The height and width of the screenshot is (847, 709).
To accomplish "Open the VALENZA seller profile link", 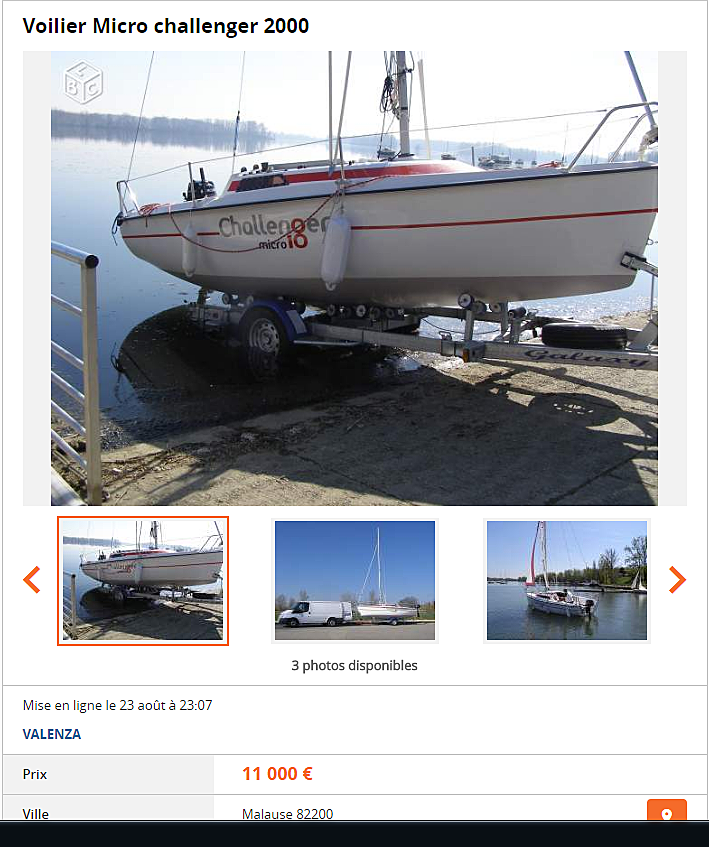I will [x=52, y=734].
